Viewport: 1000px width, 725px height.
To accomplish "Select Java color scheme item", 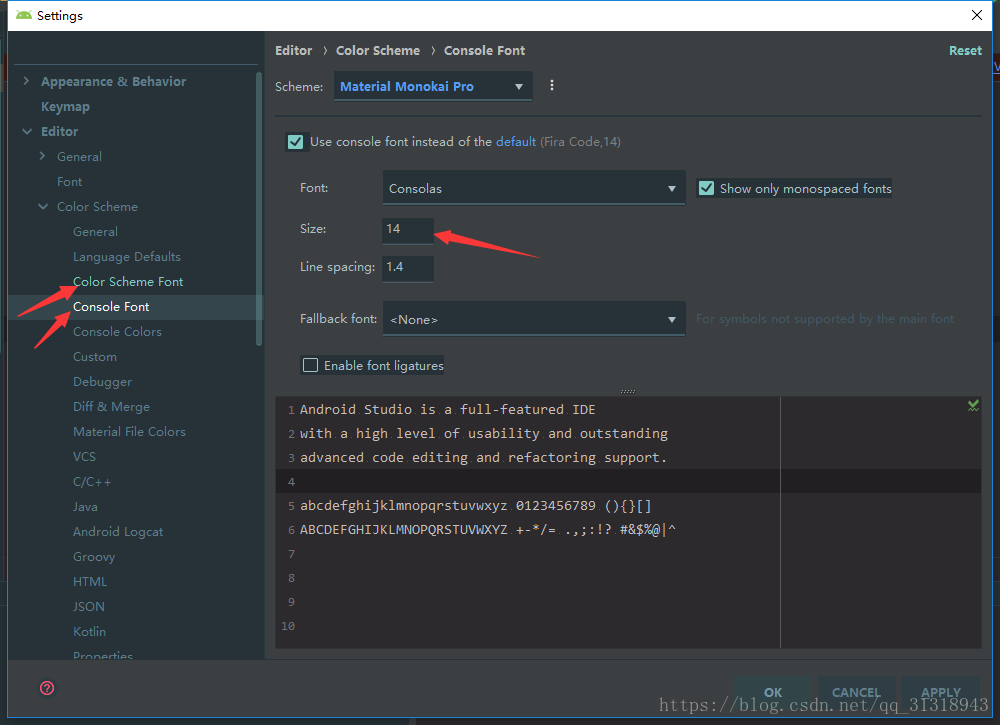I will coord(85,507).
